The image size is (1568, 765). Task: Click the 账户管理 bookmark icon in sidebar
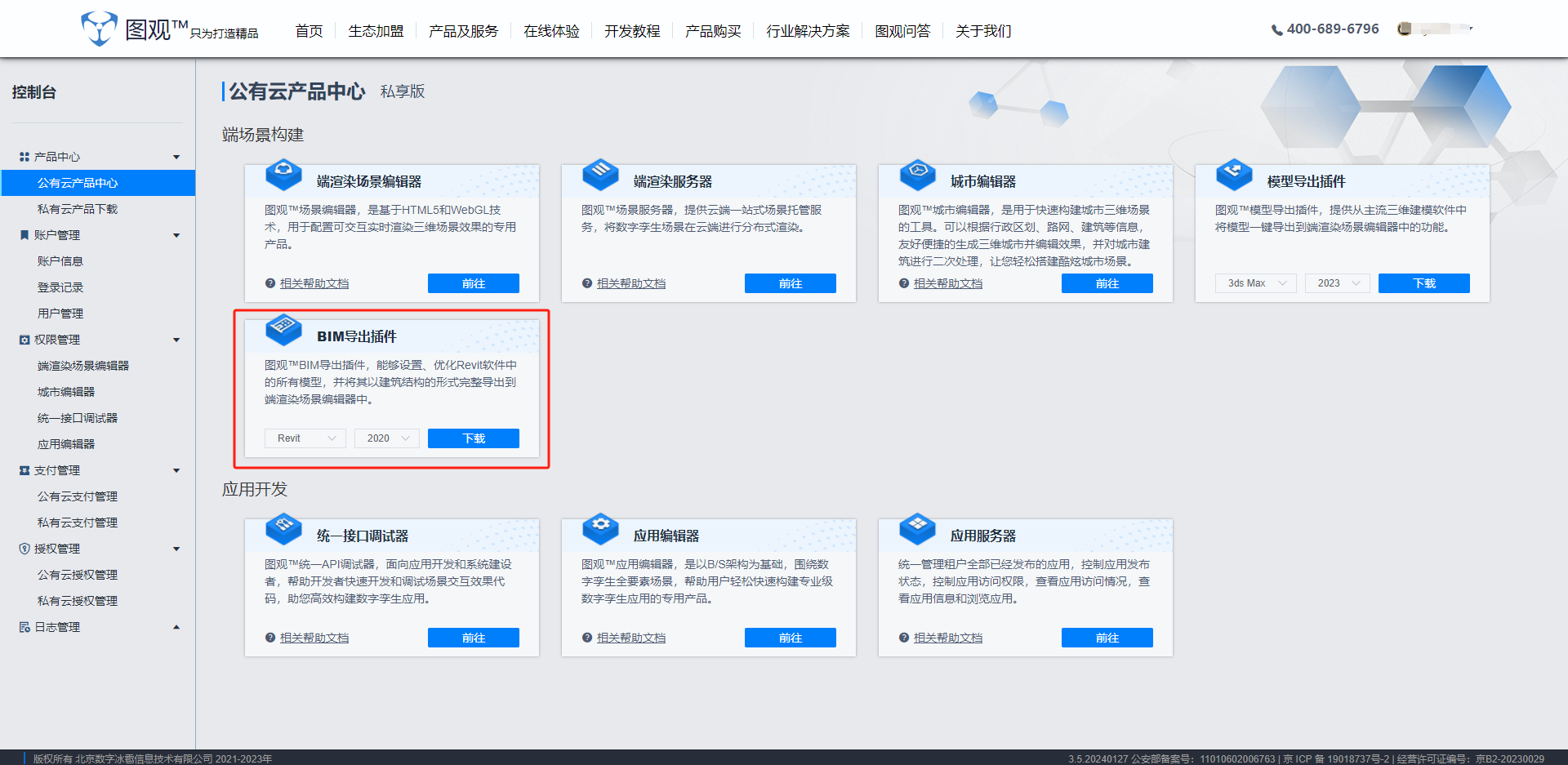pos(24,235)
